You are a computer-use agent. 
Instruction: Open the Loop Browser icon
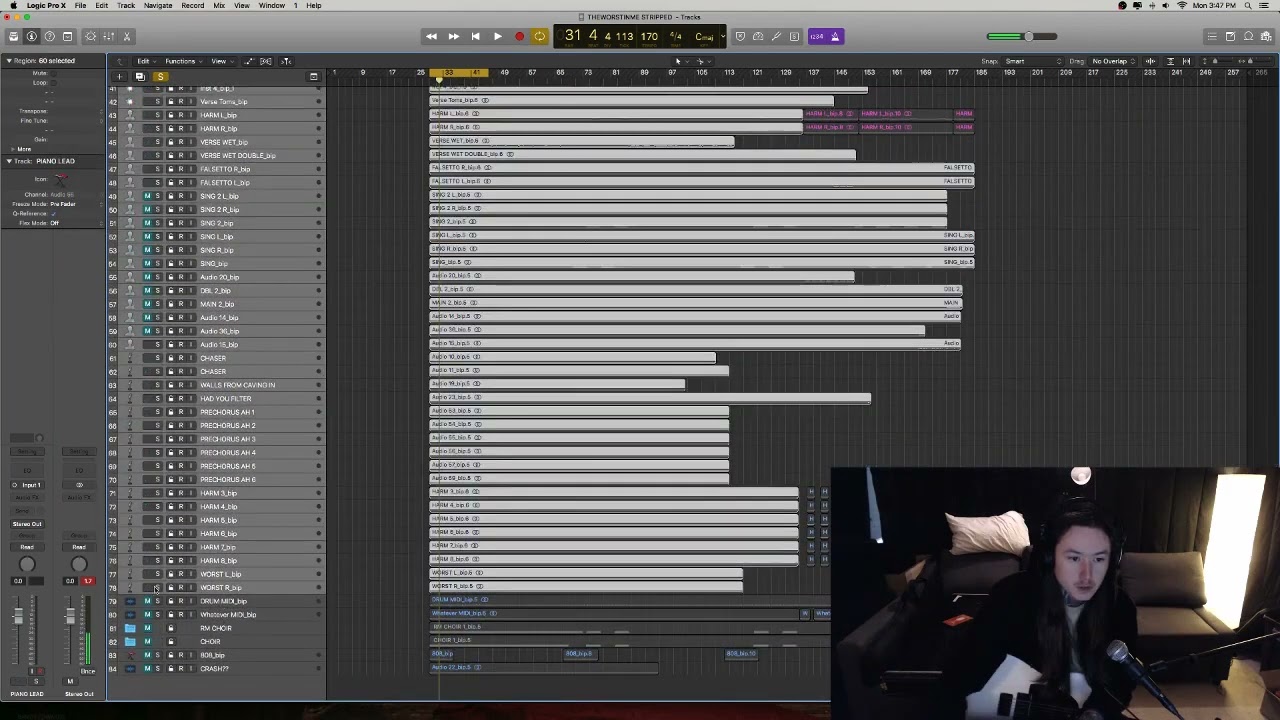point(1248,36)
